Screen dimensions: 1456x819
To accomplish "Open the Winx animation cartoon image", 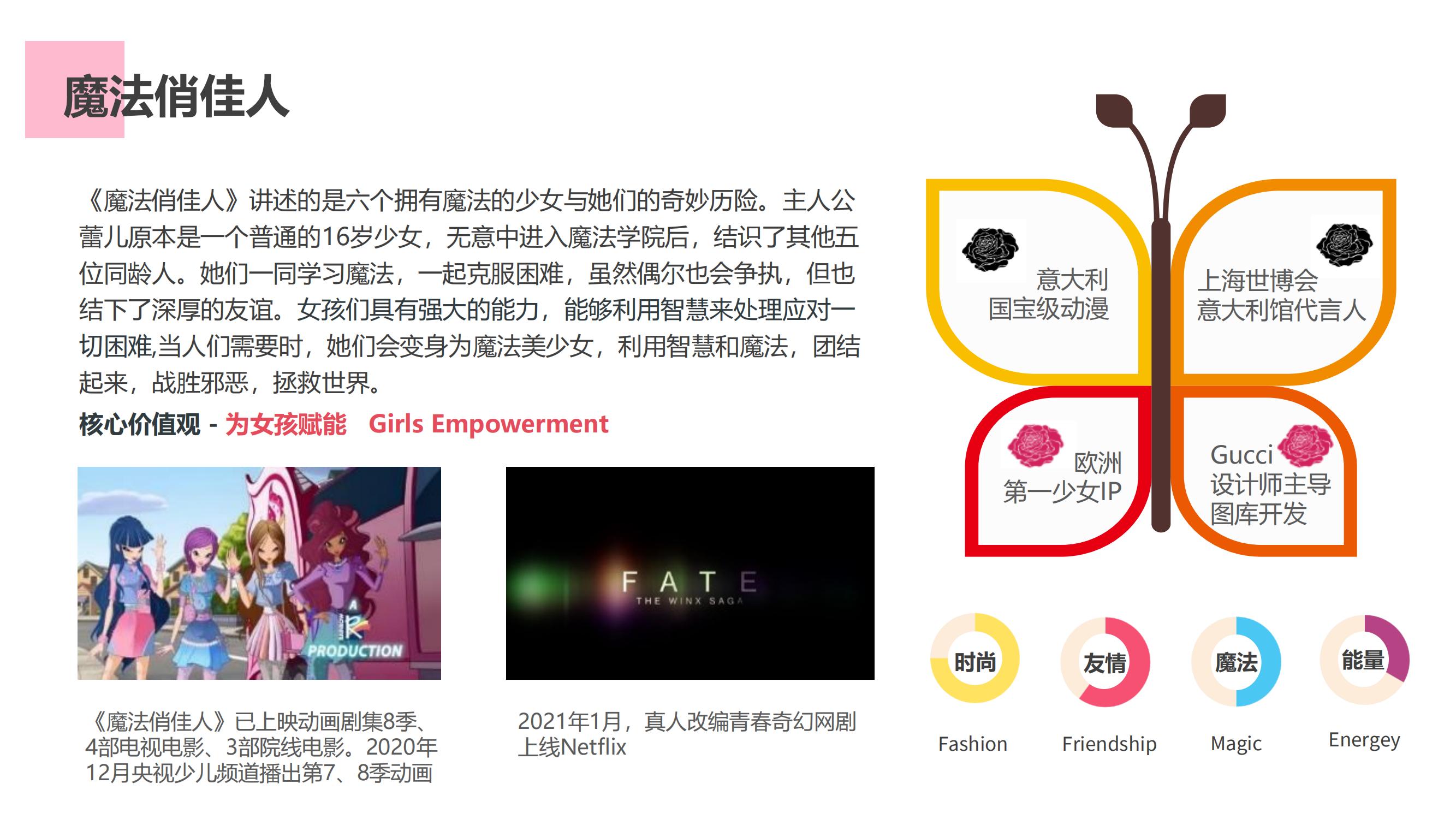I will [259, 573].
